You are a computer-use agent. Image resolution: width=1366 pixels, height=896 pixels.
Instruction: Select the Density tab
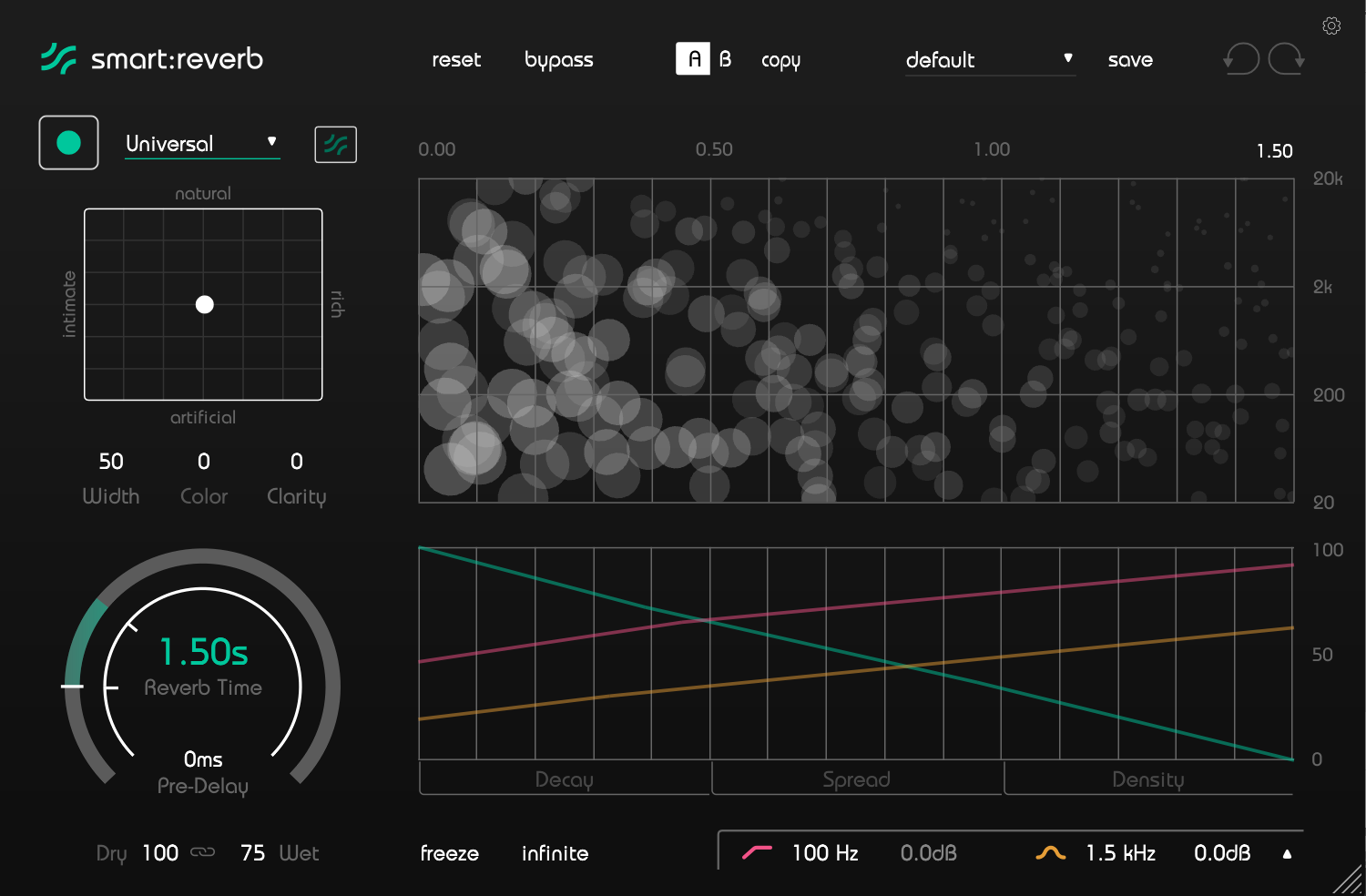click(x=1148, y=779)
